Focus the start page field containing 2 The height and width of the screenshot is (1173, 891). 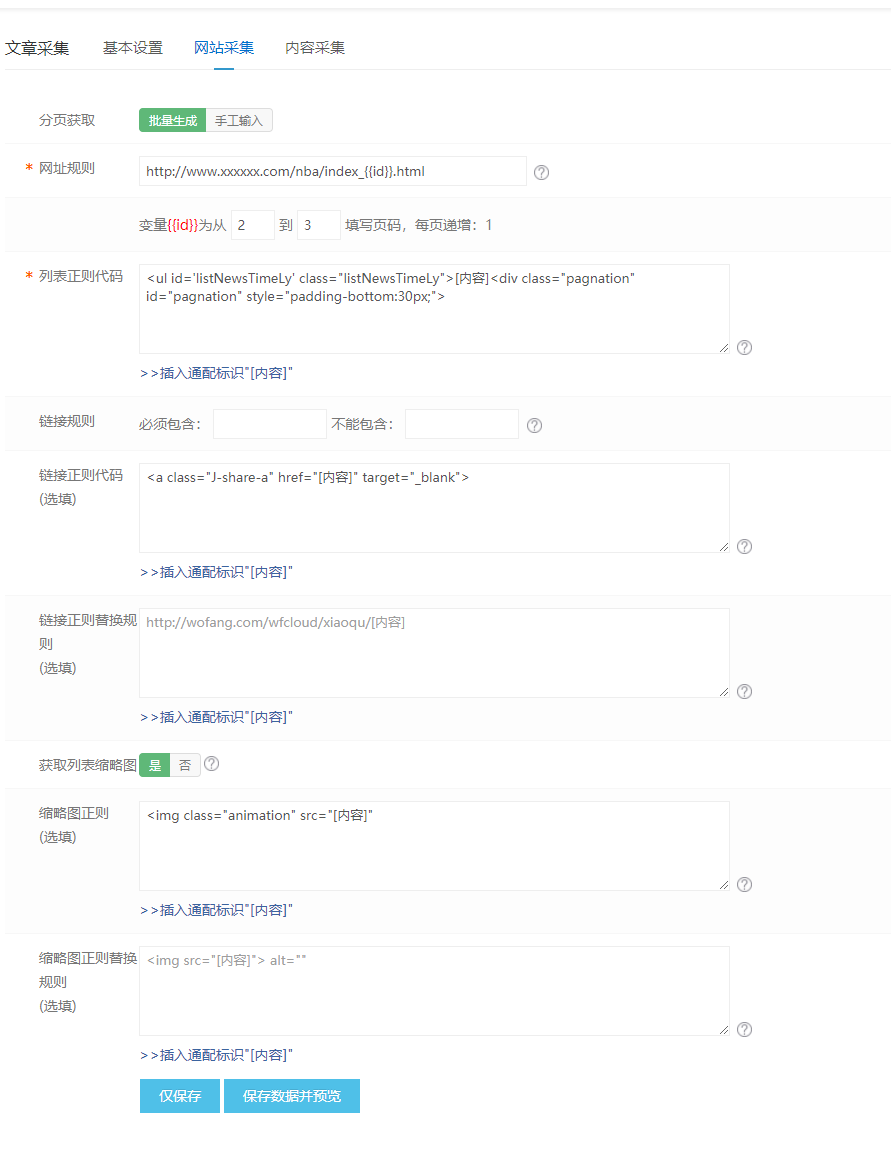(253, 225)
